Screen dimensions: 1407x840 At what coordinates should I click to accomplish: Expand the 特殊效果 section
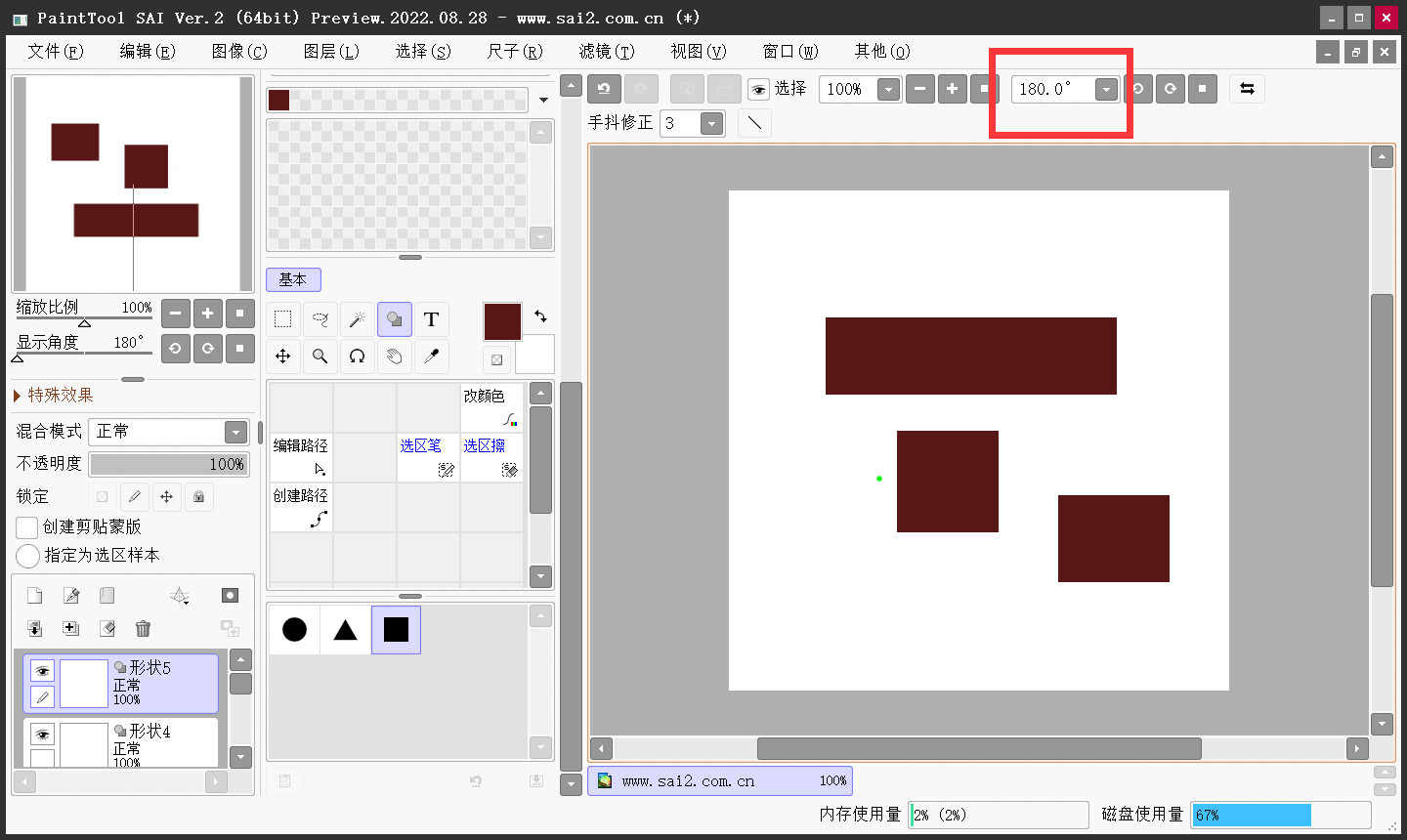54,395
